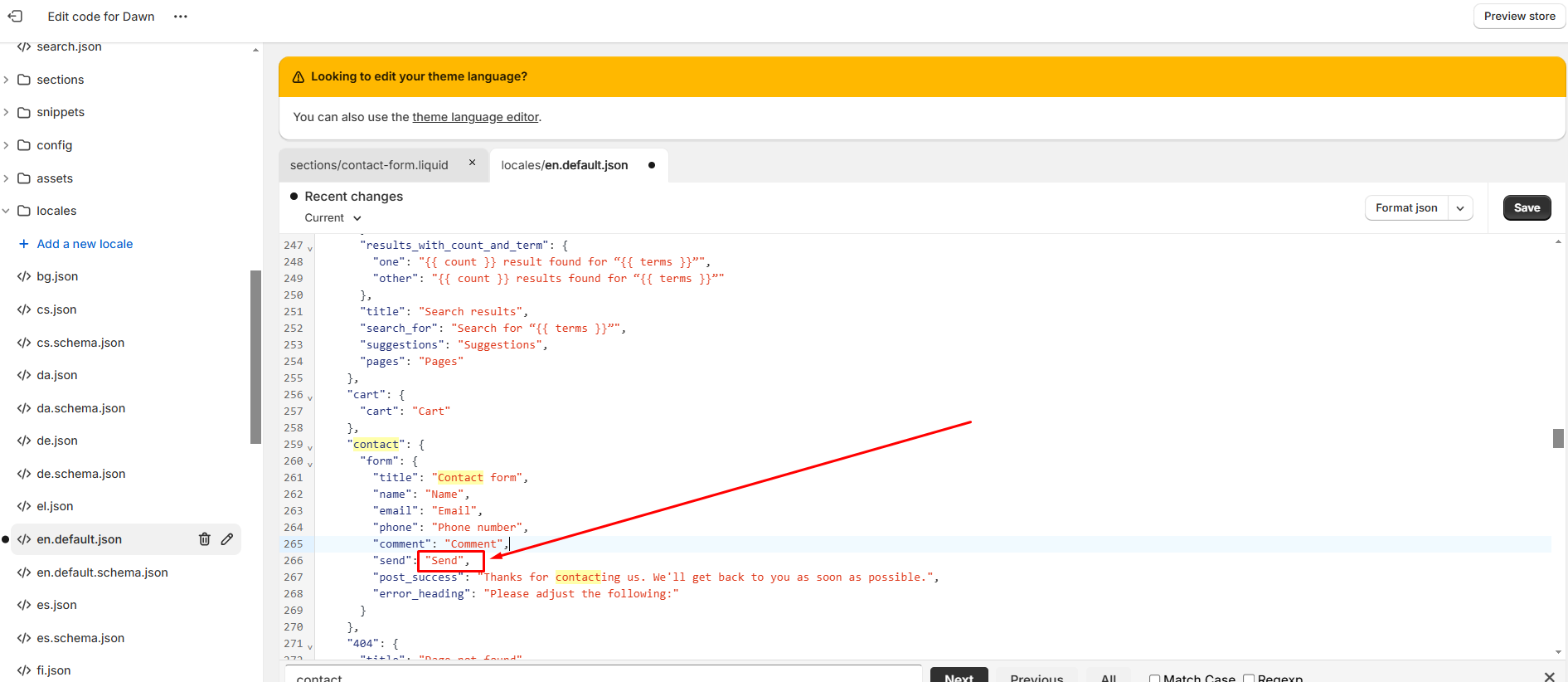Open the Current version dropdown
Viewport: 1568px width, 682px height.
click(333, 218)
